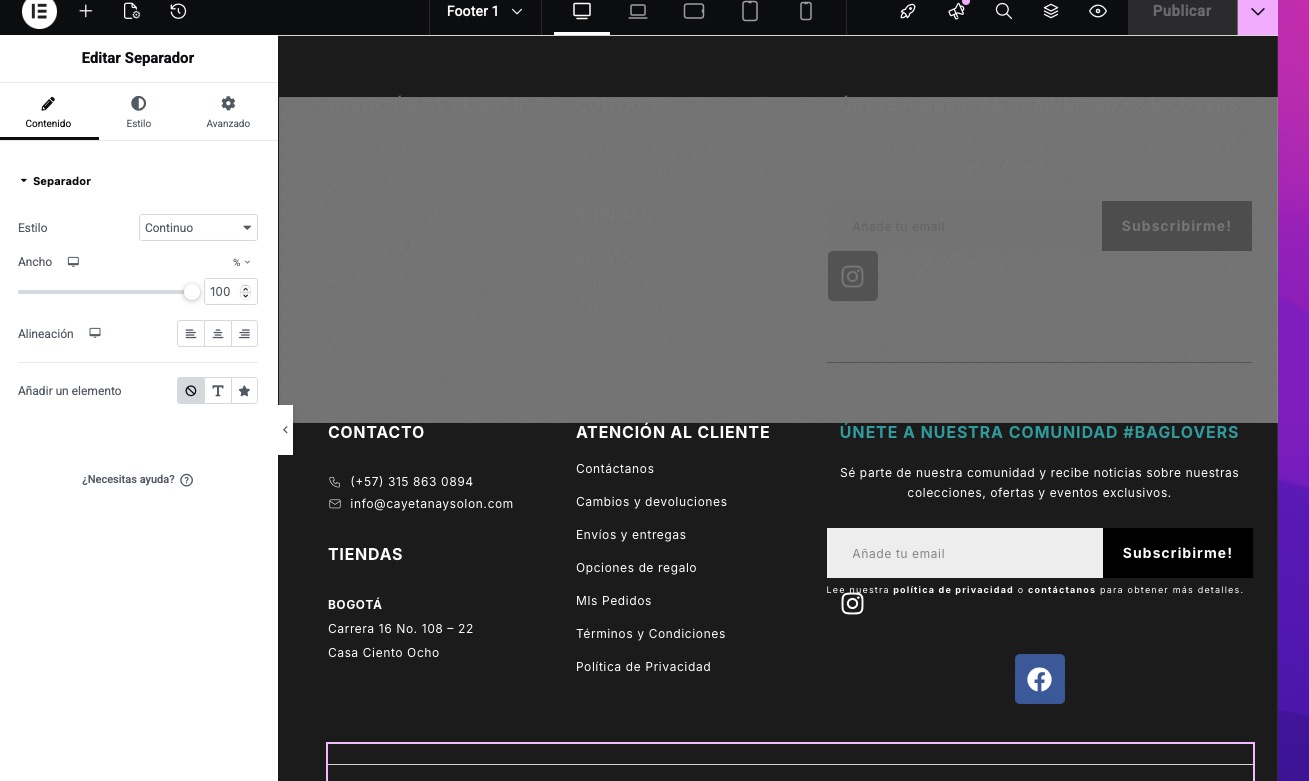Choose the text element option
1309x781 pixels.
tap(218, 391)
